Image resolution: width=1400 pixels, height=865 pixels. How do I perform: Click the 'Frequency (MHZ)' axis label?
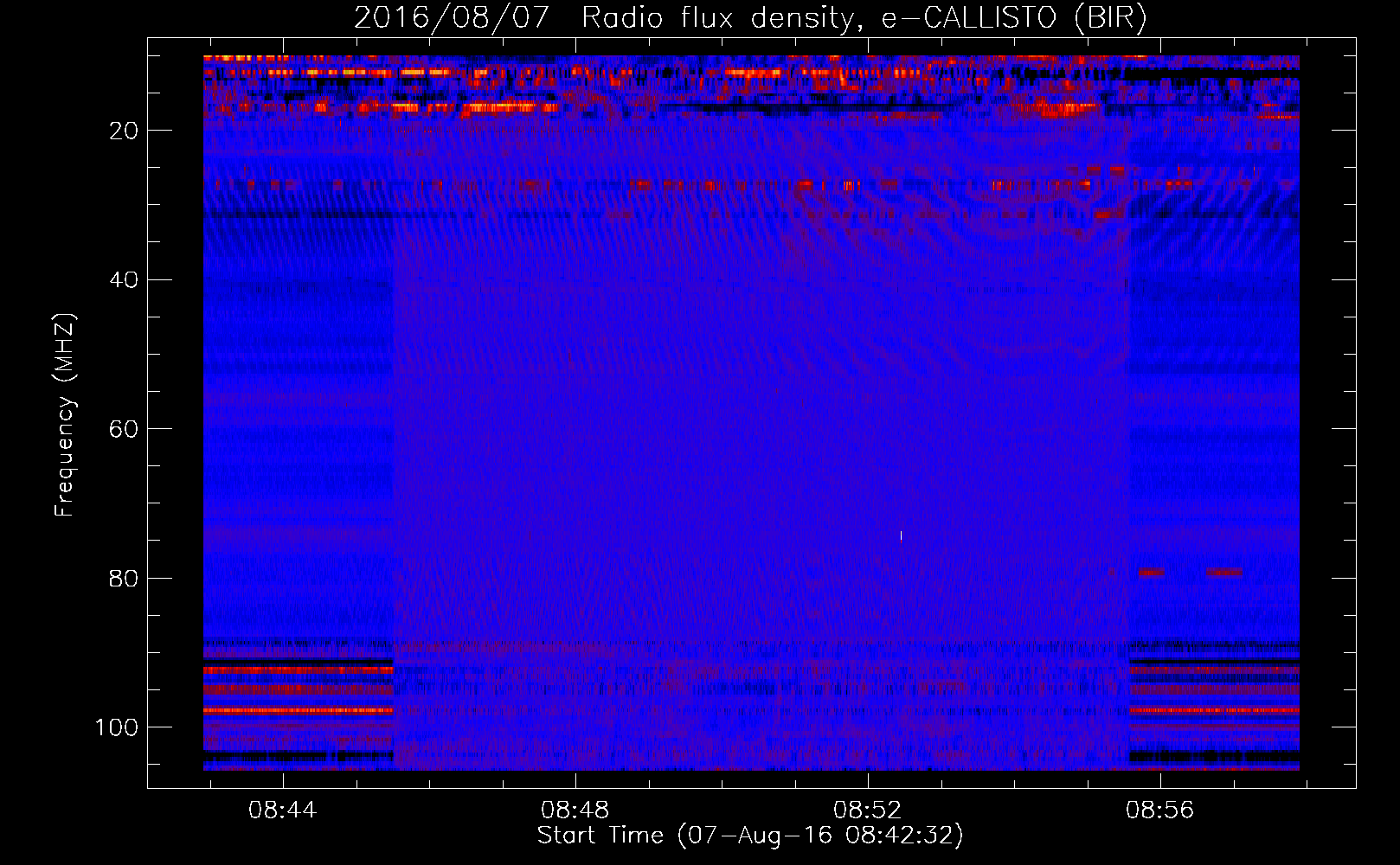pos(65,415)
